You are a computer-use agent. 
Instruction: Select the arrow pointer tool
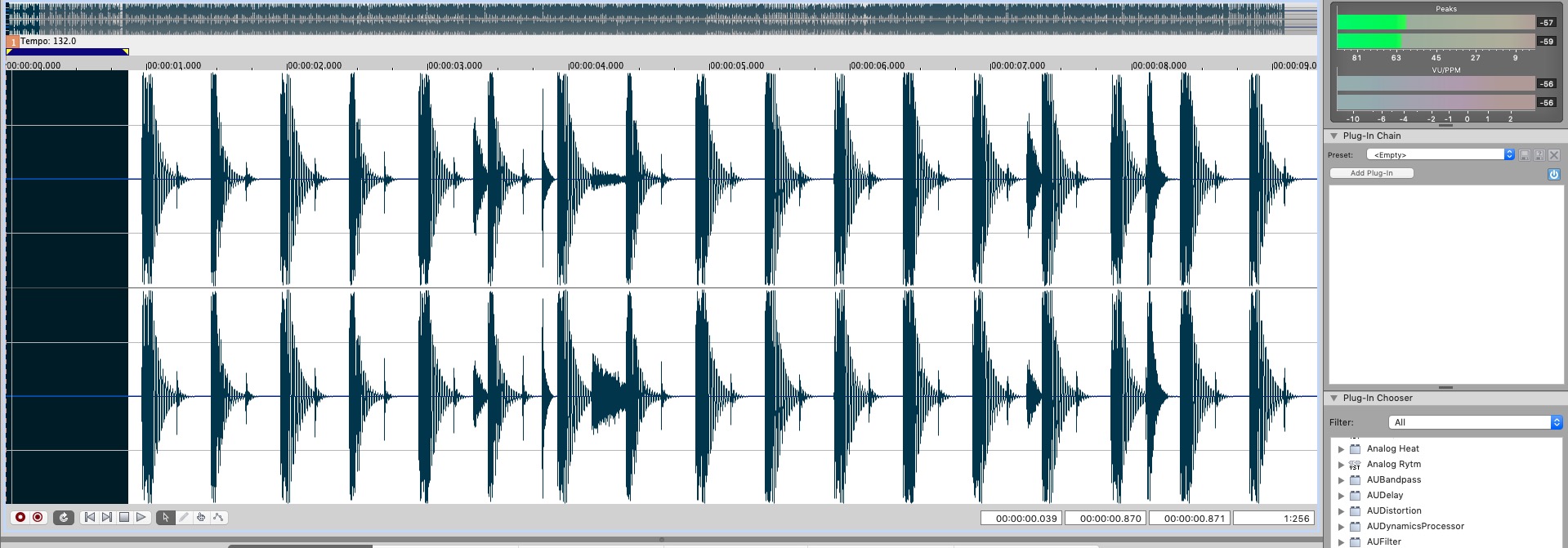[x=166, y=518]
